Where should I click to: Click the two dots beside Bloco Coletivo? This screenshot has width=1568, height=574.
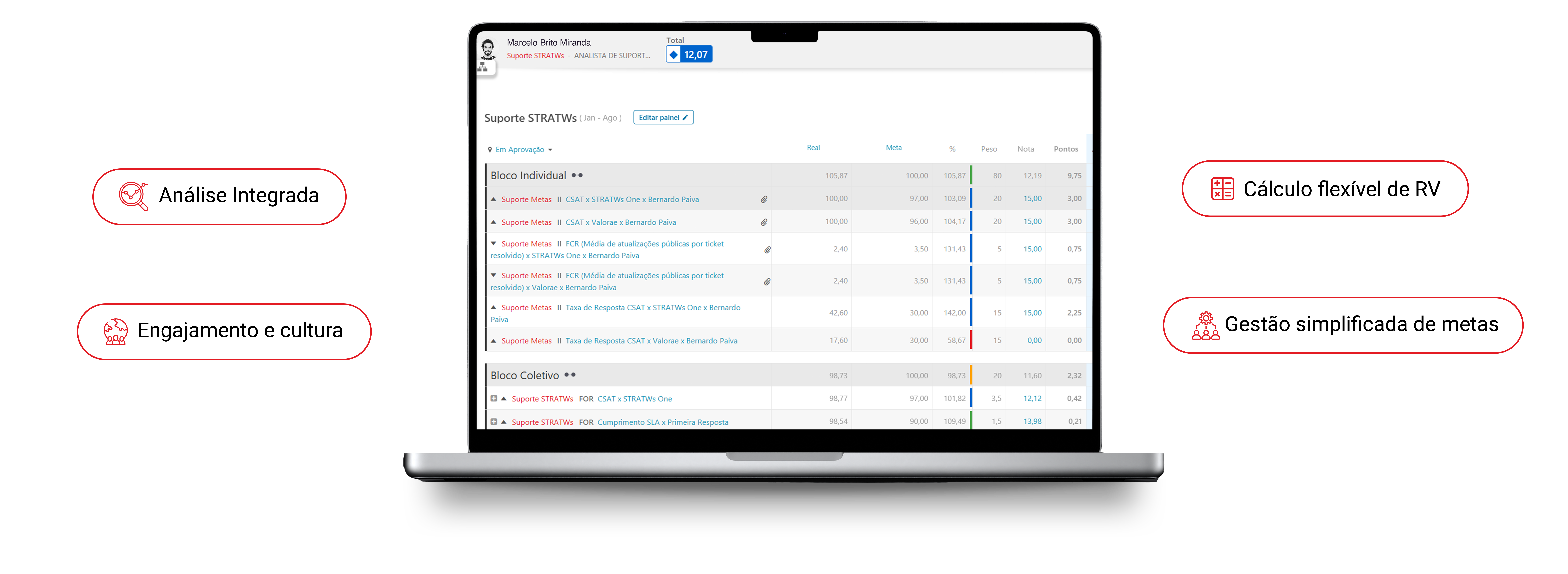click(x=570, y=375)
